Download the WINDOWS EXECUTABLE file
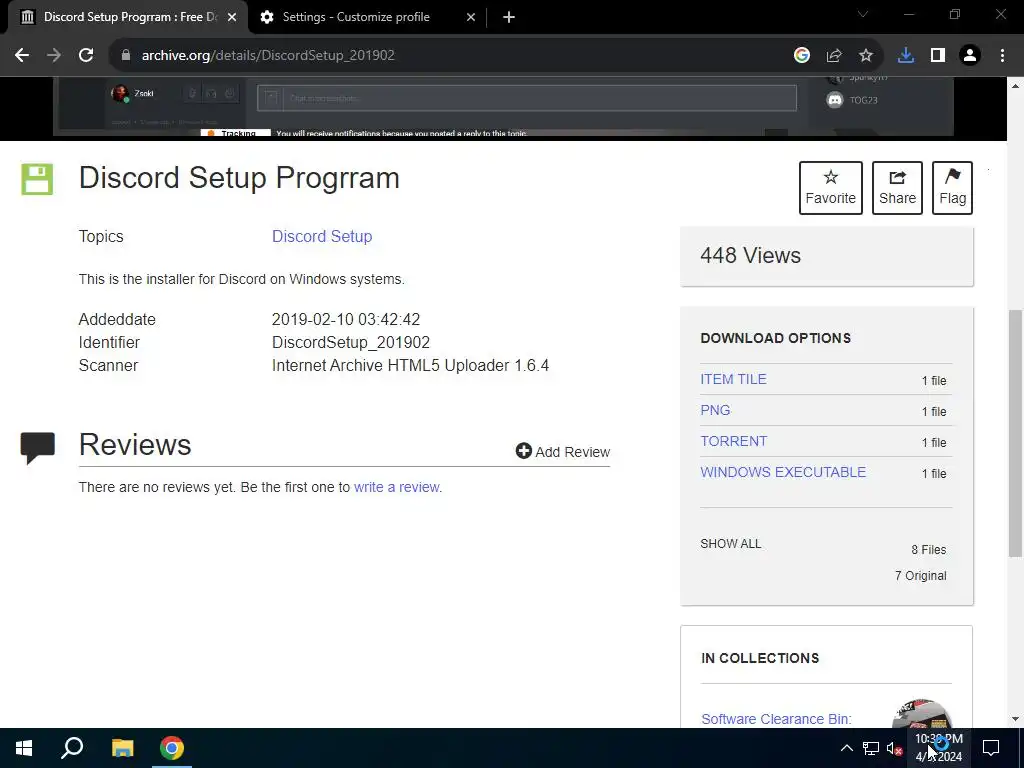The width and height of the screenshot is (1024, 768). (x=783, y=472)
